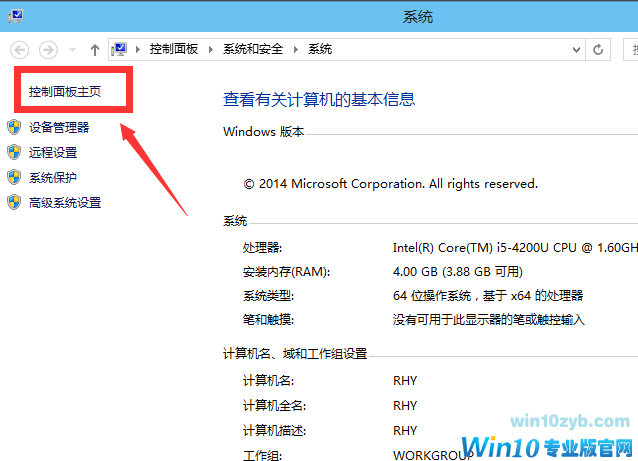Click the Forward navigation arrow

click(48, 50)
